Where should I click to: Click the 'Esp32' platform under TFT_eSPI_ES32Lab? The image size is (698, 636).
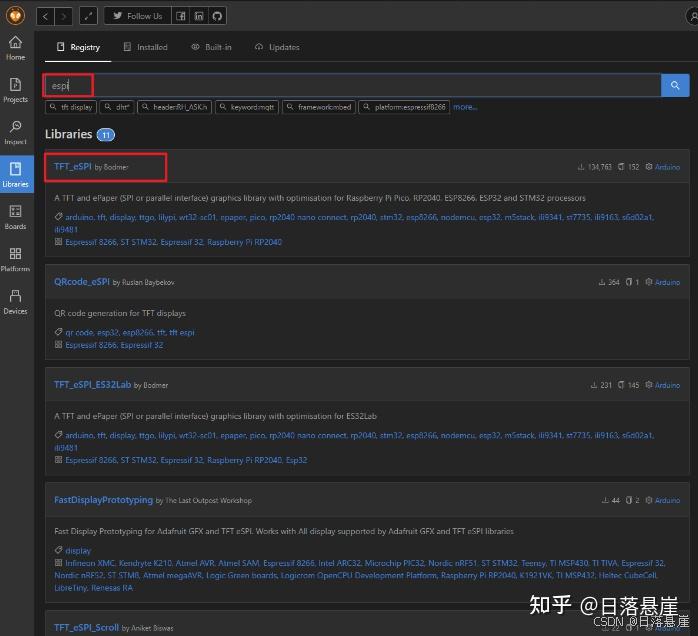pyautogui.click(x=296, y=461)
